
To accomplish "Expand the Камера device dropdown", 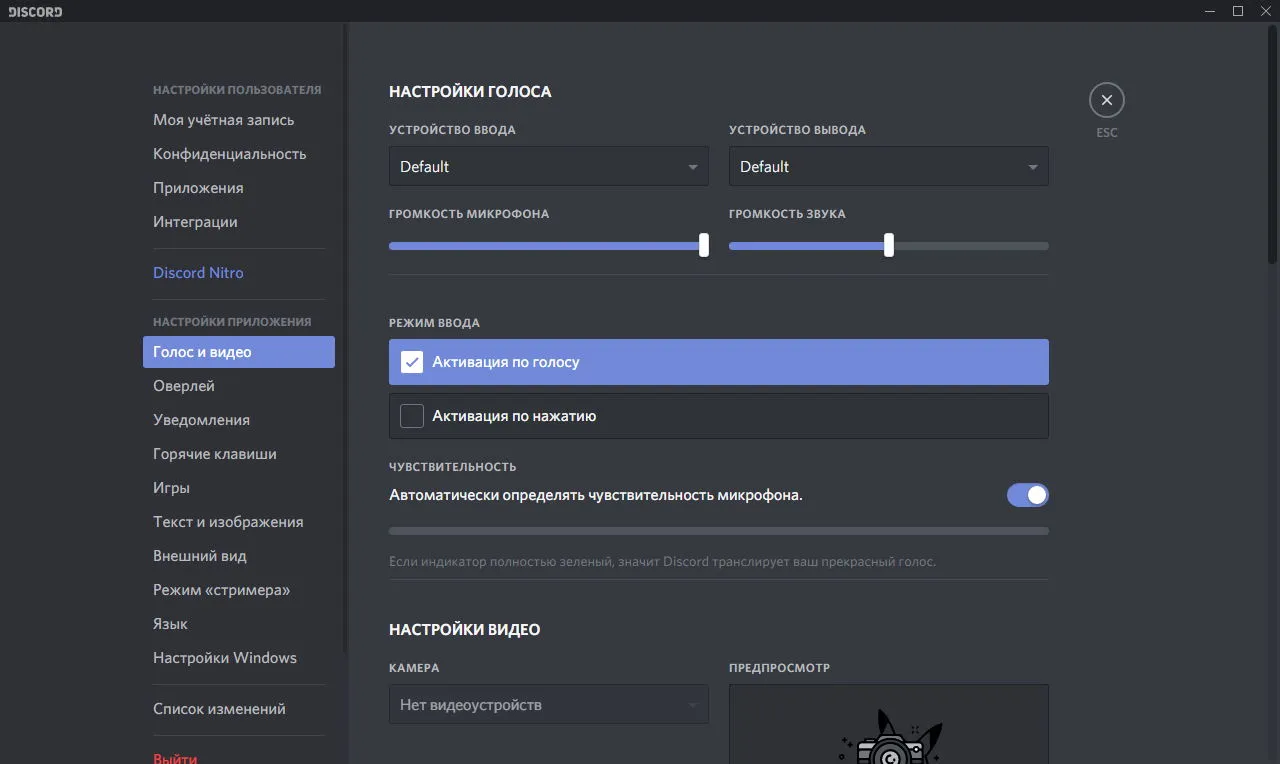I will click(x=548, y=704).
